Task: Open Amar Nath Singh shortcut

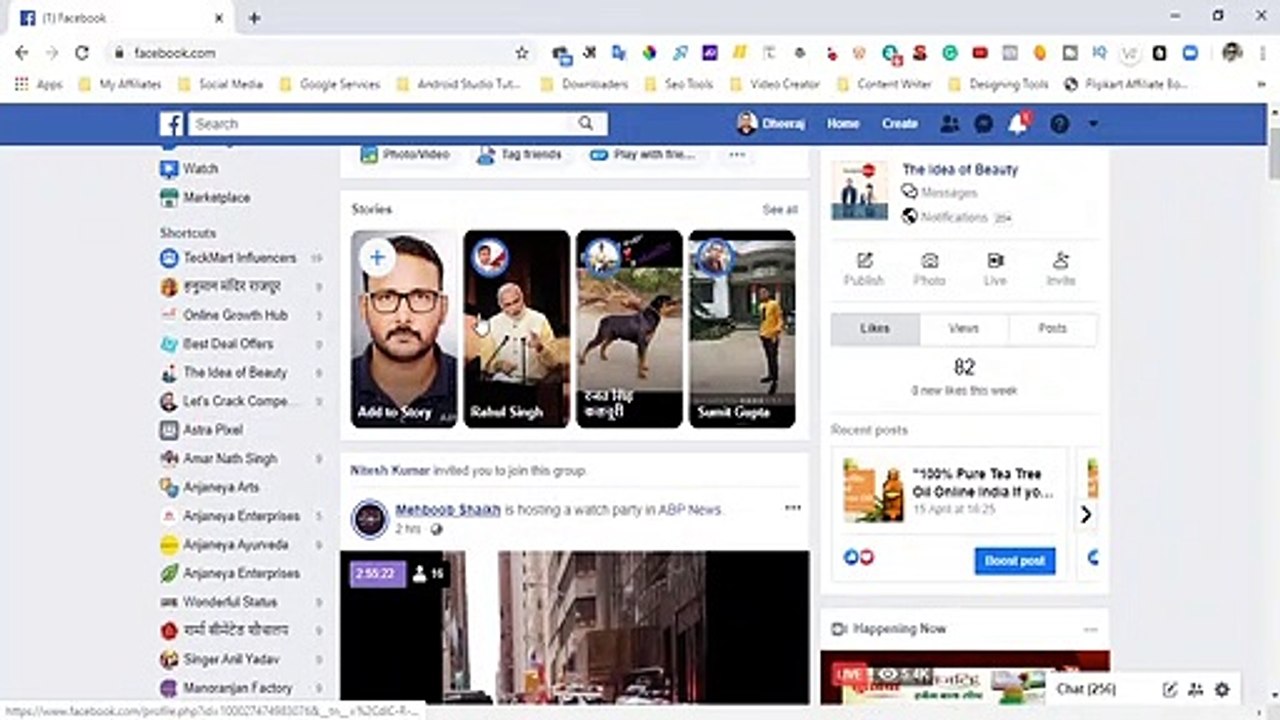Action: [230, 459]
